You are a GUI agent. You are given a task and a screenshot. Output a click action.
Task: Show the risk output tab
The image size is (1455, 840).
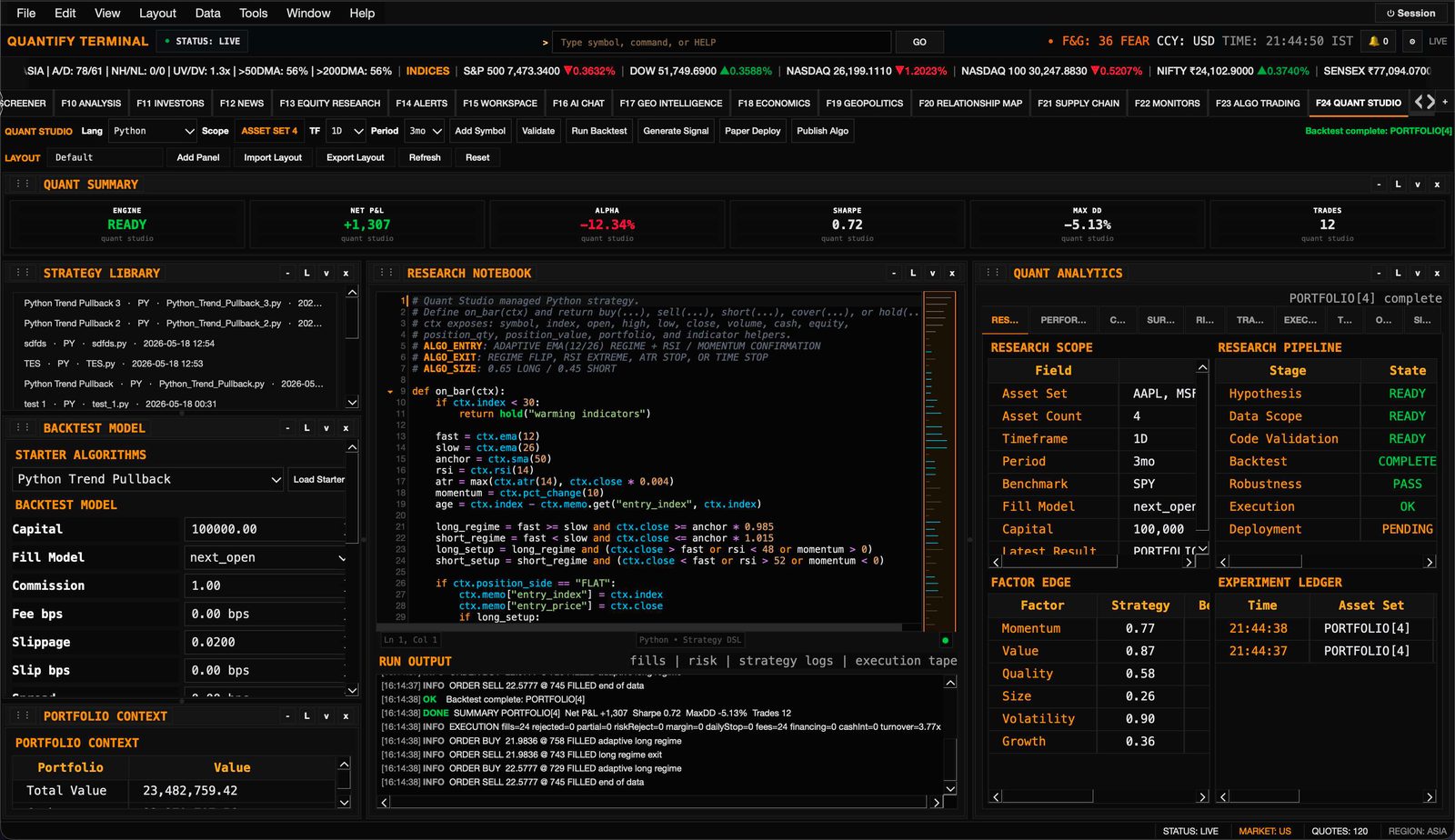coord(702,661)
